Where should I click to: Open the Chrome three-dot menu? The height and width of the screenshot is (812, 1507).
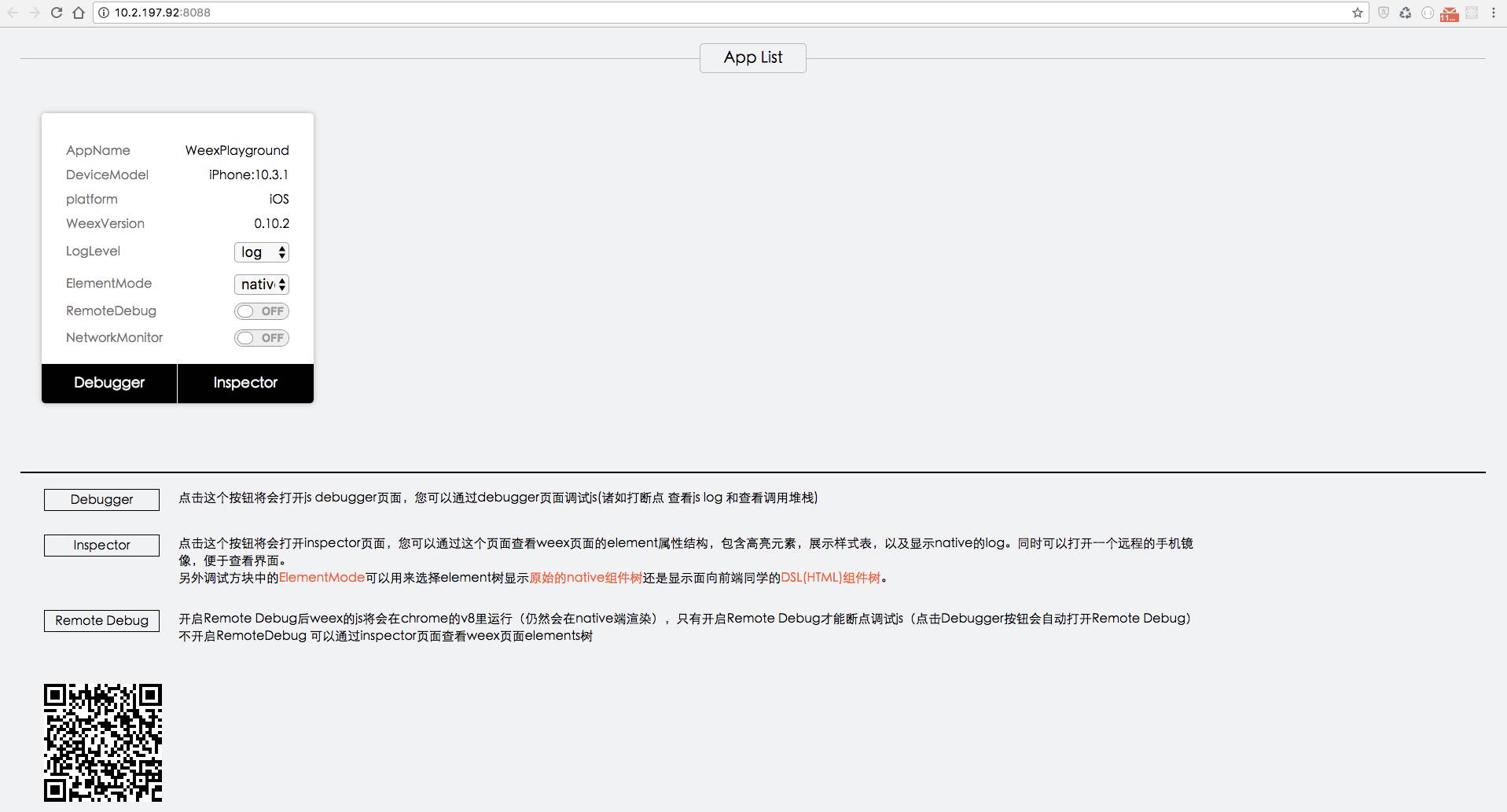[1494, 13]
